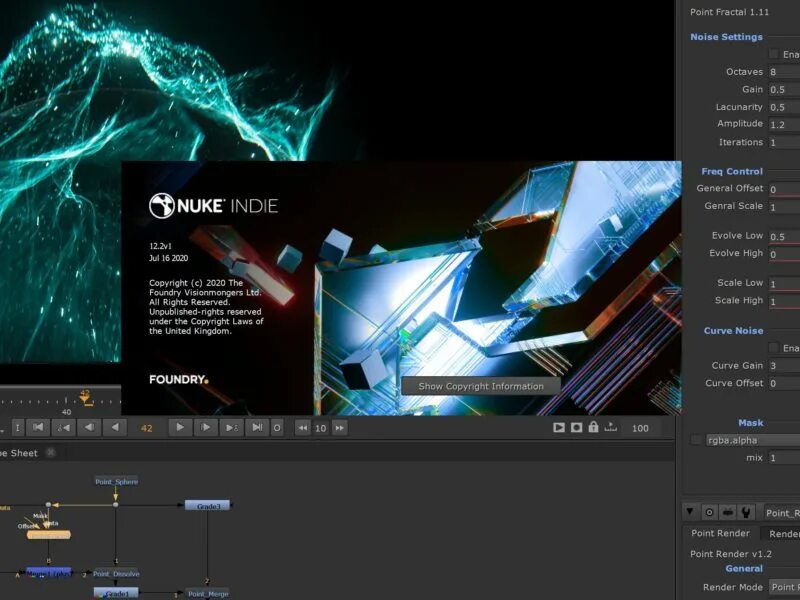Click the Scale Low value field
800x600 pixels.
(x=784, y=284)
